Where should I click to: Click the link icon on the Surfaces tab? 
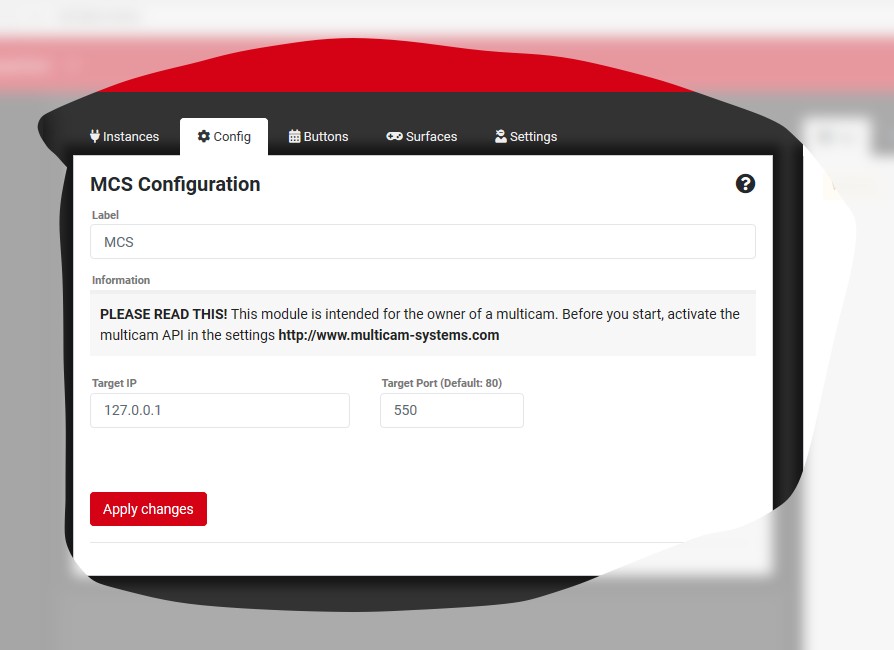[x=394, y=136]
